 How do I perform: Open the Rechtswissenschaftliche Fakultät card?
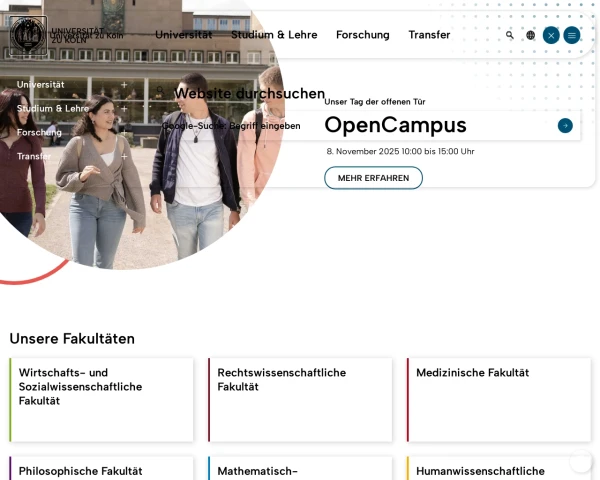click(x=300, y=399)
